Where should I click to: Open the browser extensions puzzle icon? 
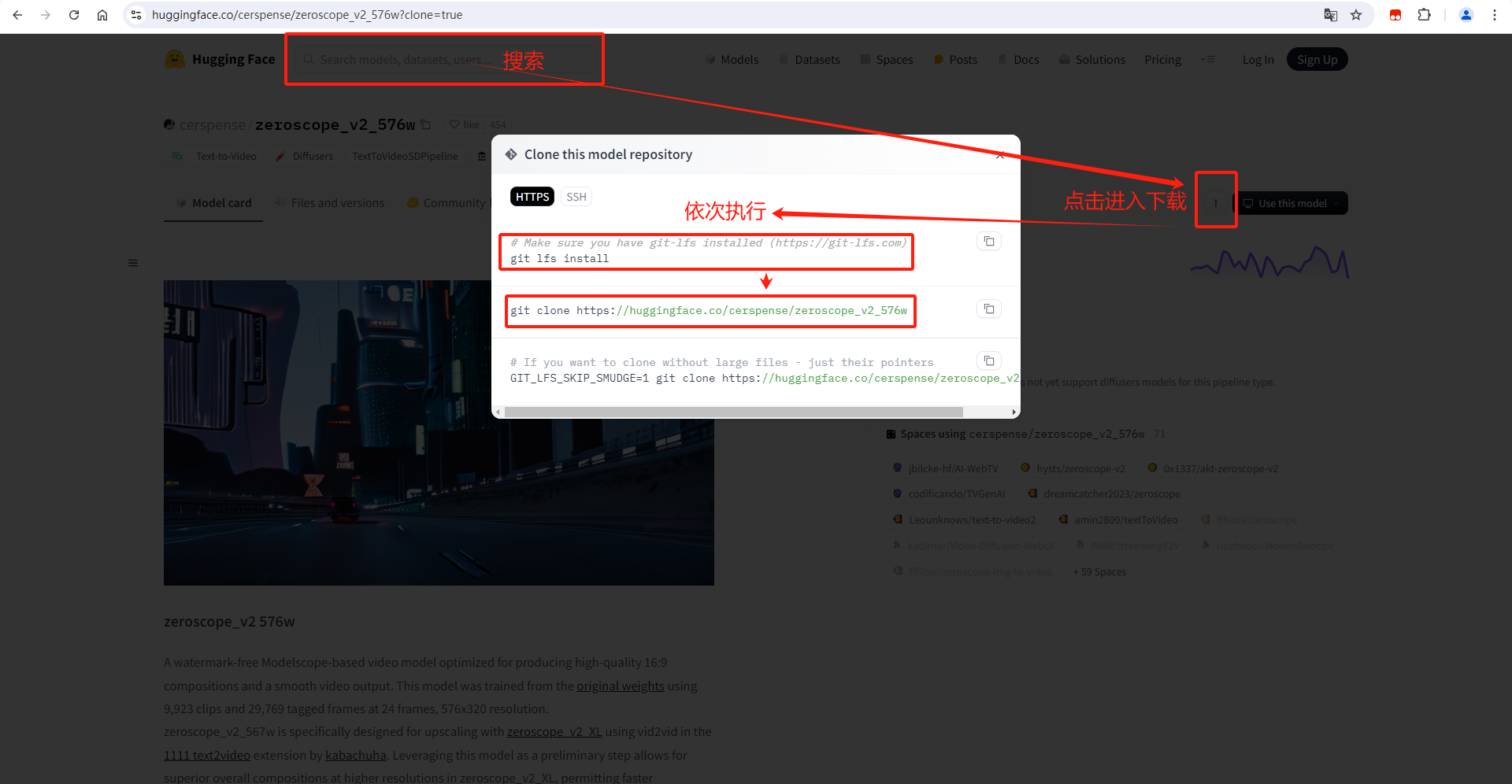click(1424, 15)
